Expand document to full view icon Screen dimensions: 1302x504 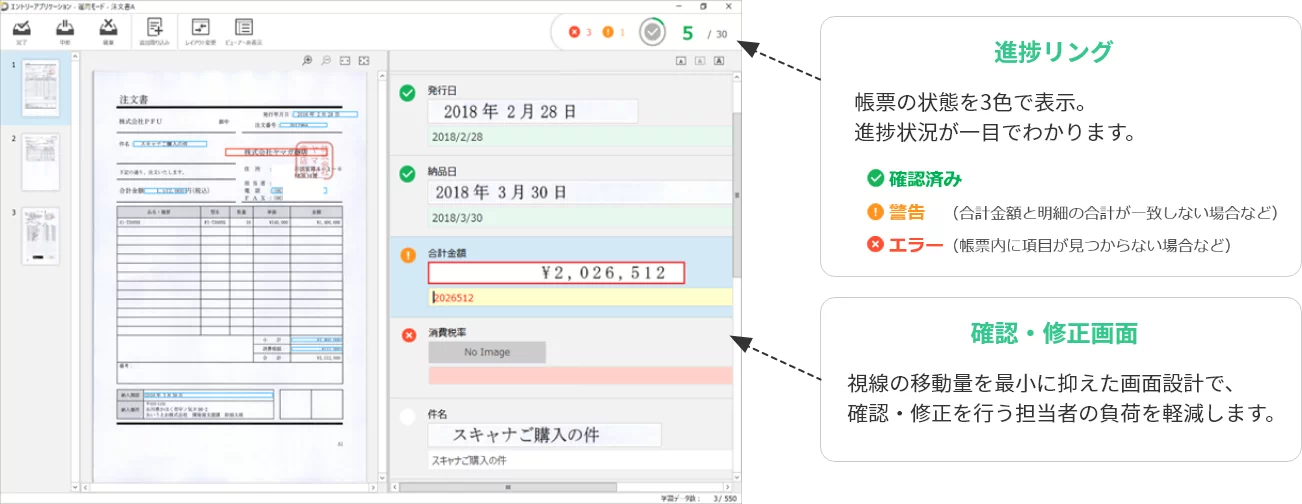pos(364,61)
